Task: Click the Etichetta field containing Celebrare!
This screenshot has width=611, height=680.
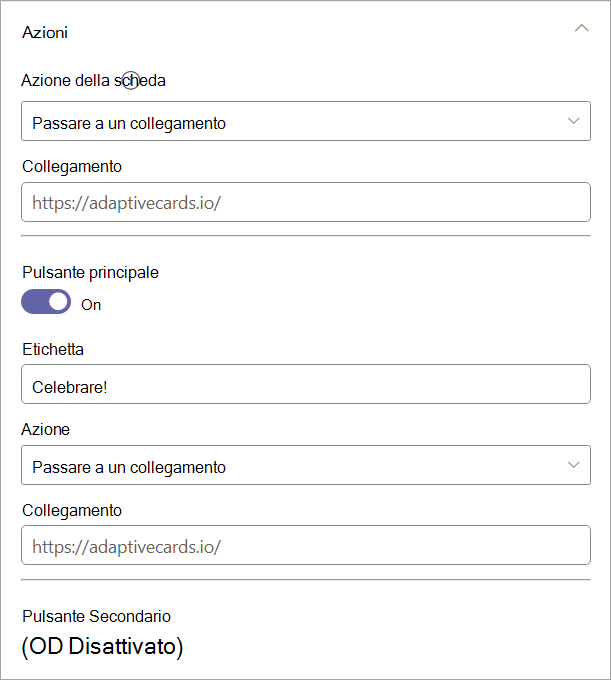Action: point(305,385)
